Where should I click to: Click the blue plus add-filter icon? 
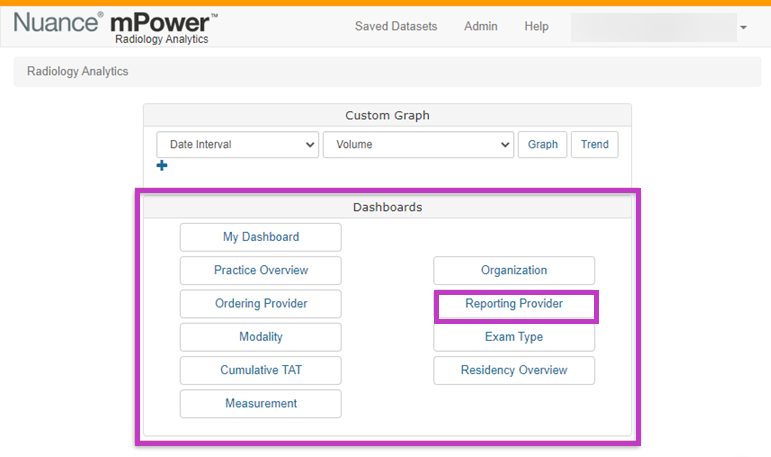click(162, 165)
